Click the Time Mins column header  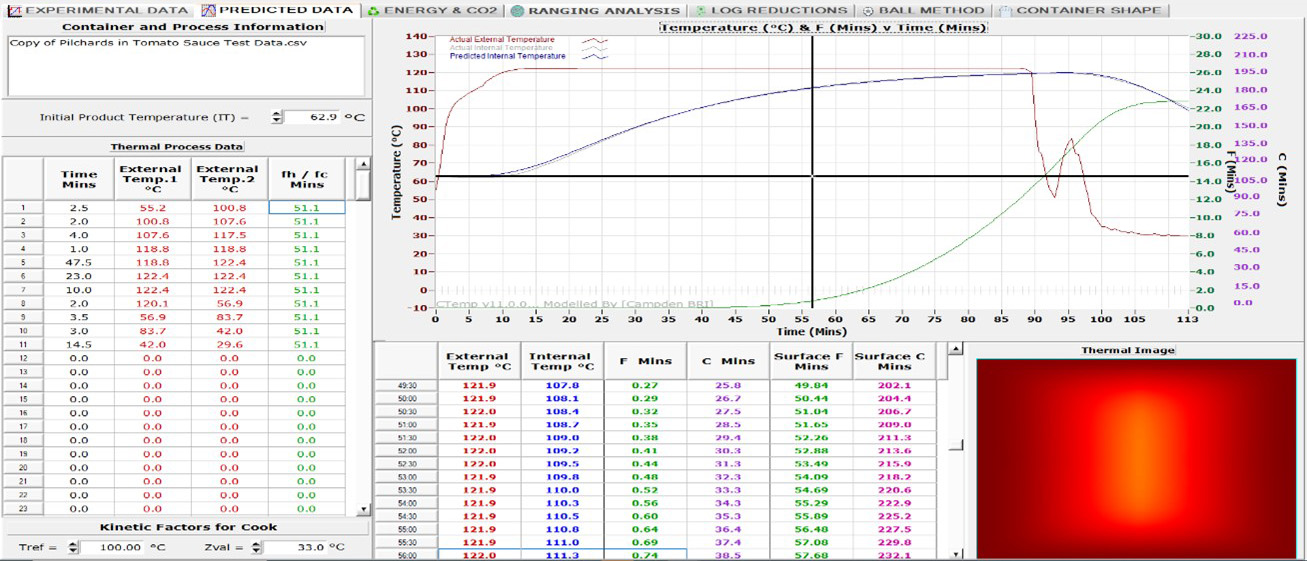click(79, 179)
